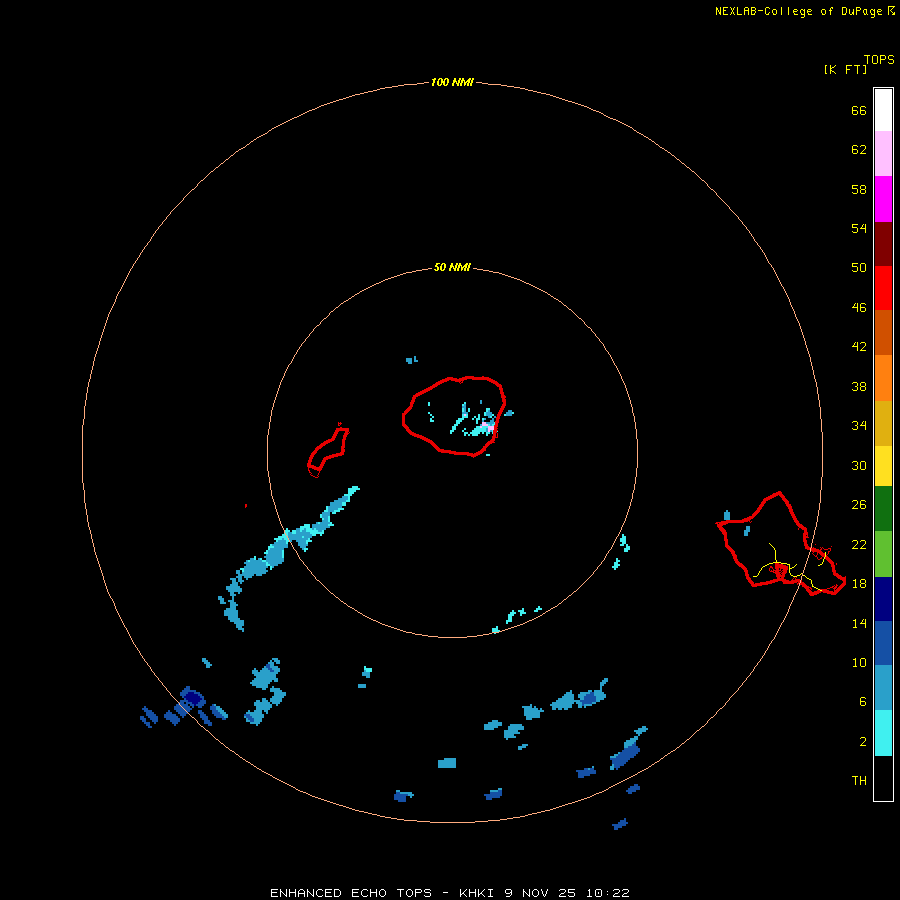Click the 'ENHANCED ECHO TOPS - KHKI' caption

pyautogui.click(x=382, y=893)
